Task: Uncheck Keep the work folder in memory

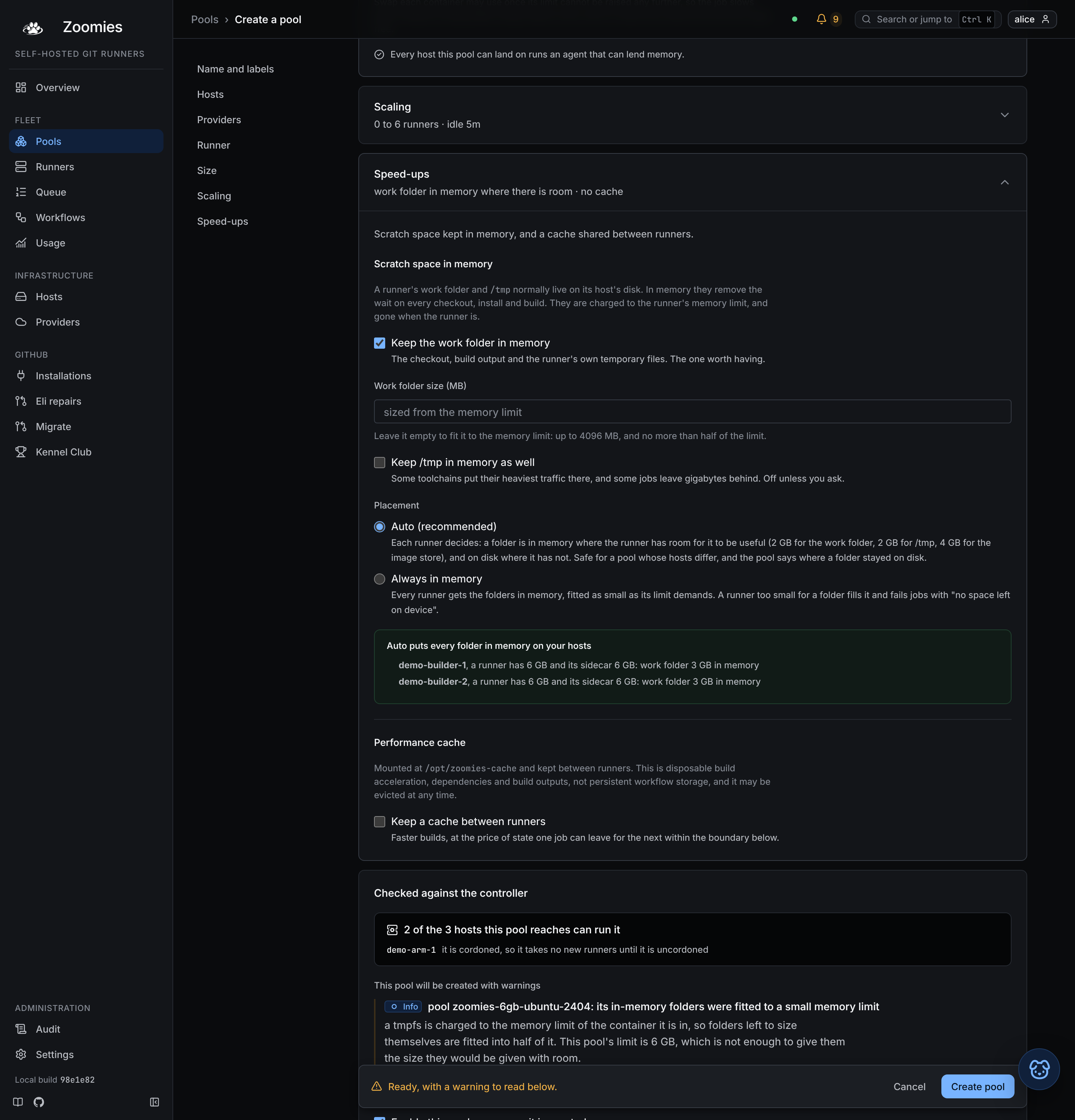Action: coord(379,343)
